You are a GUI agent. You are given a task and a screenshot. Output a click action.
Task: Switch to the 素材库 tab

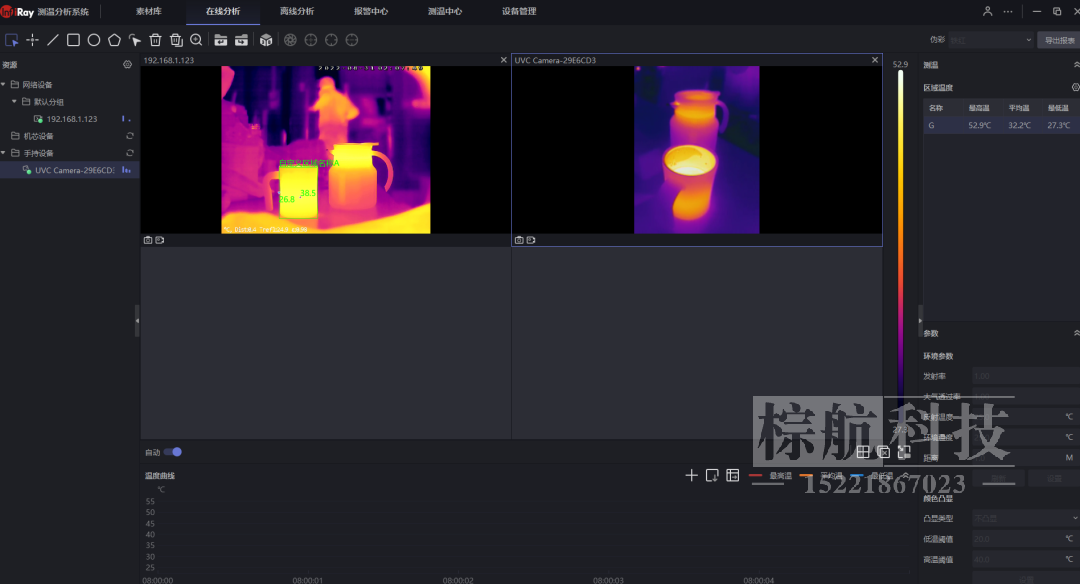click(149, 11)
